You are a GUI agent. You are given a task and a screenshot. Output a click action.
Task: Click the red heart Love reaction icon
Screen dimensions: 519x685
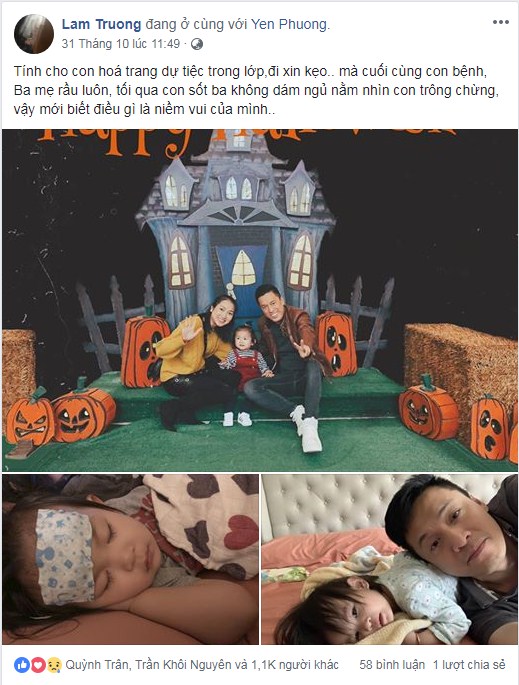click(38, 665)
